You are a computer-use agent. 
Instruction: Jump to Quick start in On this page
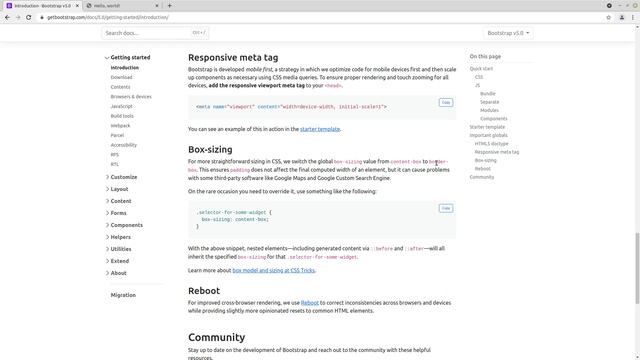pos(481,69)
